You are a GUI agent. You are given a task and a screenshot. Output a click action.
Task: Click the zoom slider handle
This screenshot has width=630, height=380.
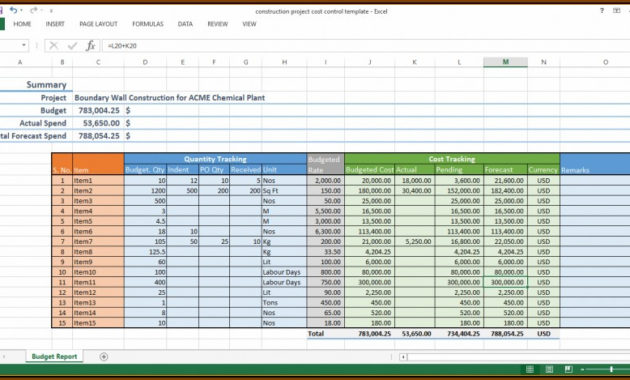[x=611, y=370]
